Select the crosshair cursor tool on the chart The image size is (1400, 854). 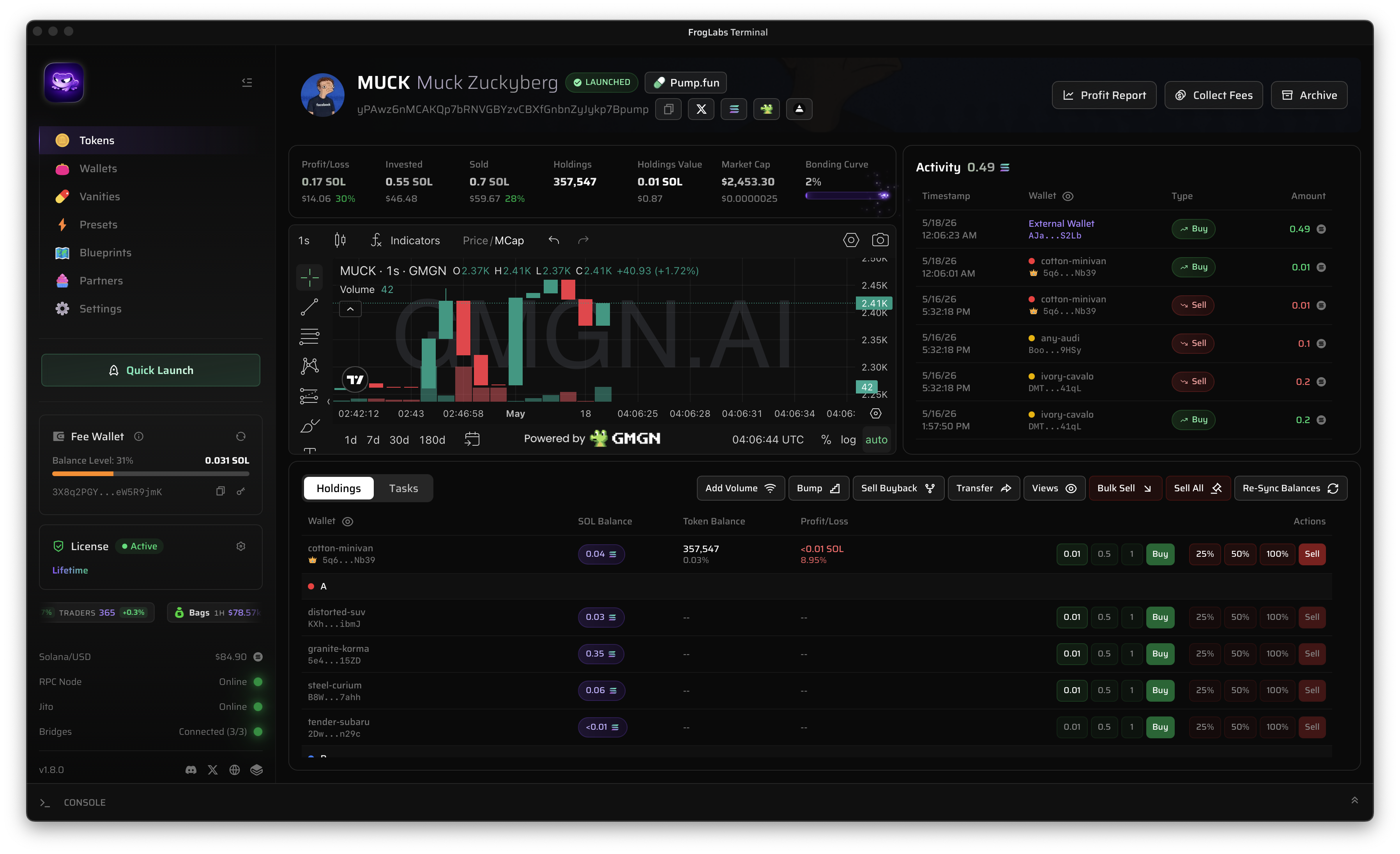309,278
